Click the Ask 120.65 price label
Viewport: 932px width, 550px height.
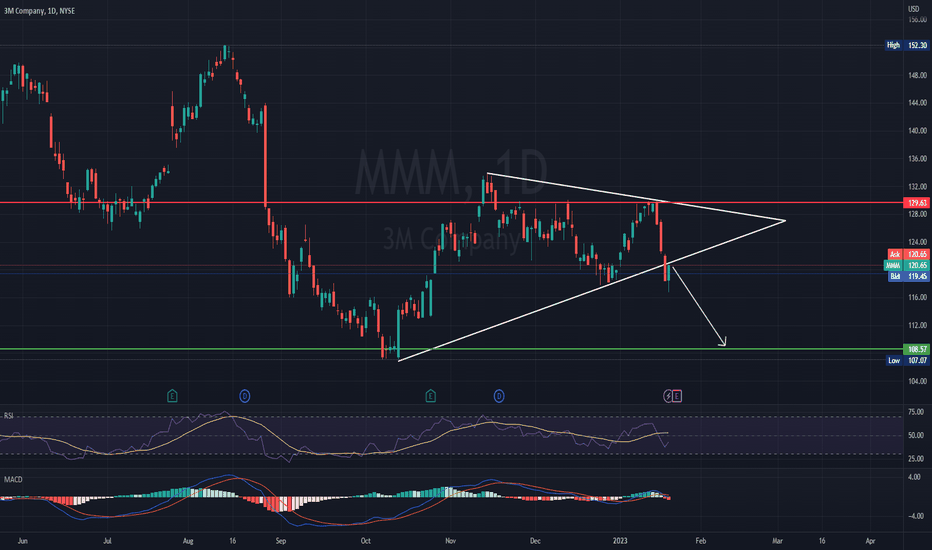click(x=908, y=254)
